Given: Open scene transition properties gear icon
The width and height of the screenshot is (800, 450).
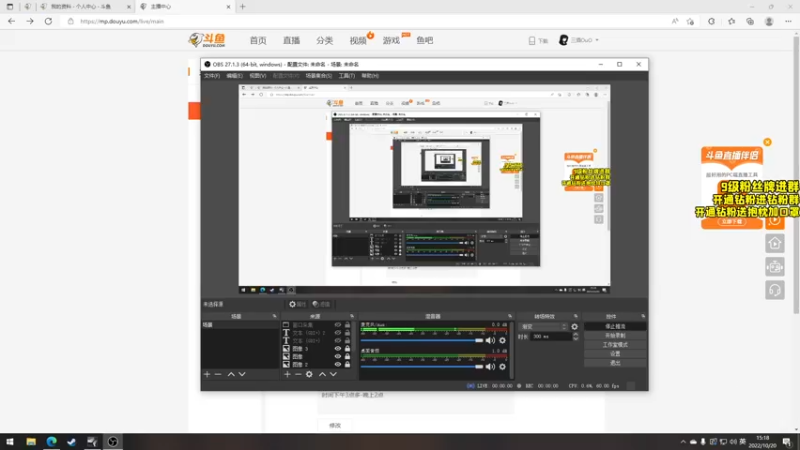Looking at the screenshot, I should pyautogui.click(x=574, y=327).
